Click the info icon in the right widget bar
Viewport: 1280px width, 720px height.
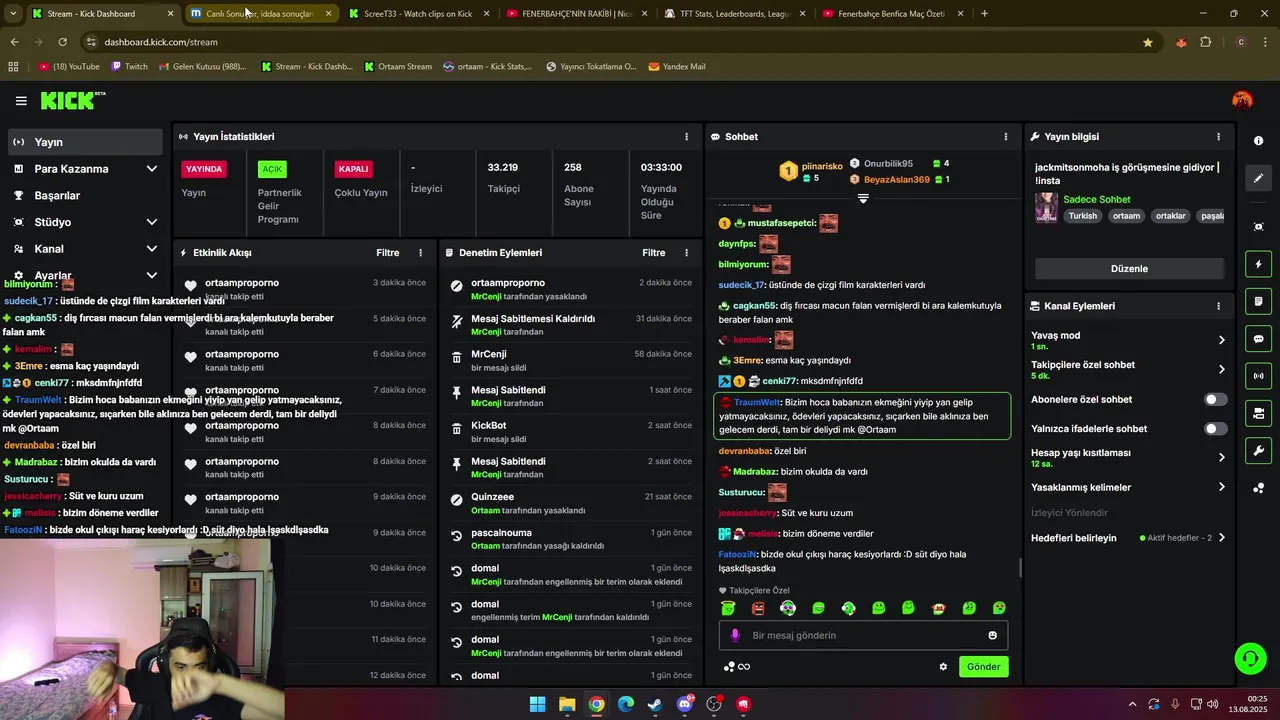[x=1259, y=141]
